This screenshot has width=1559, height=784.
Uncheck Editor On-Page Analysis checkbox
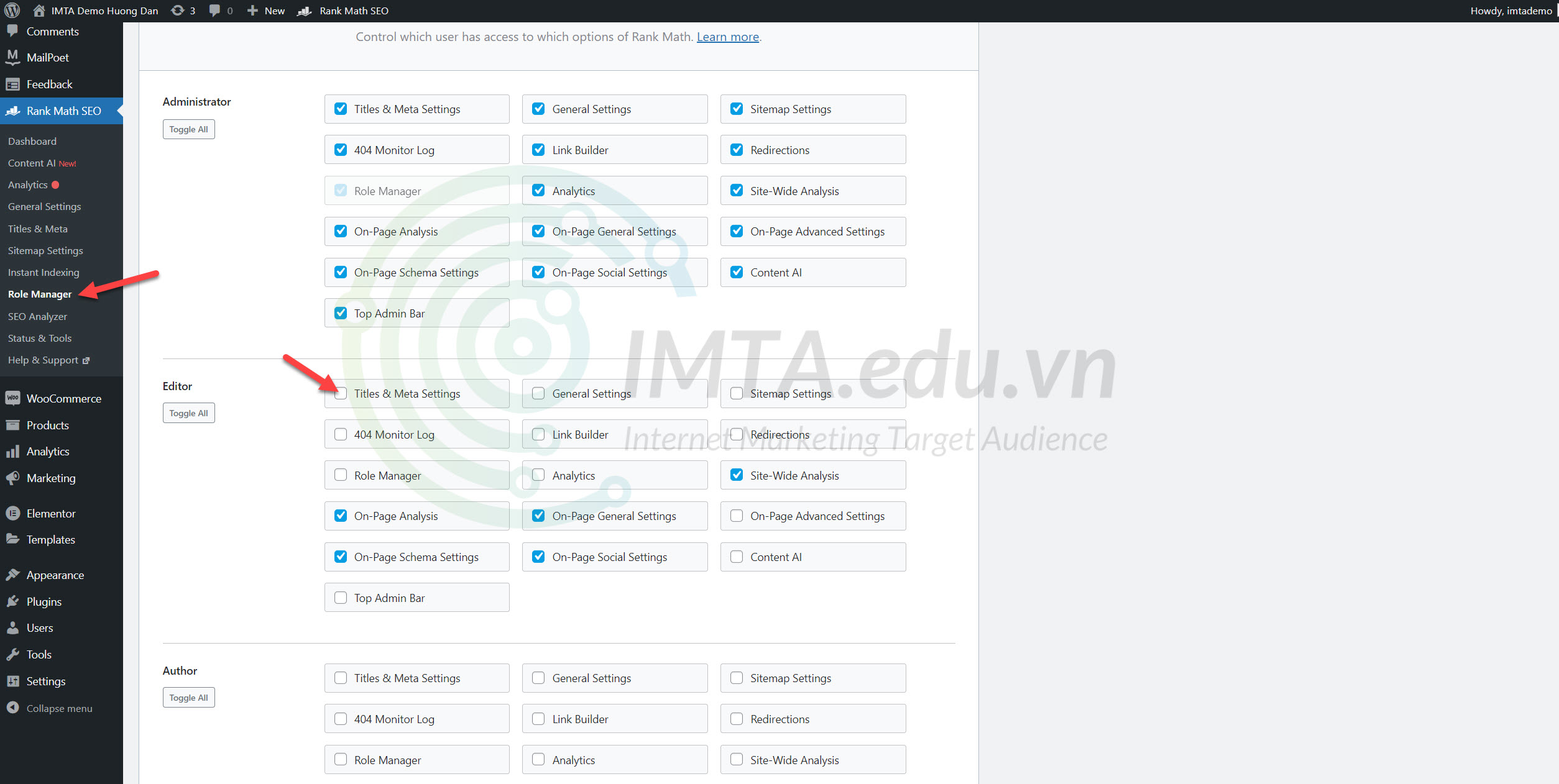(x=341, y=516)
